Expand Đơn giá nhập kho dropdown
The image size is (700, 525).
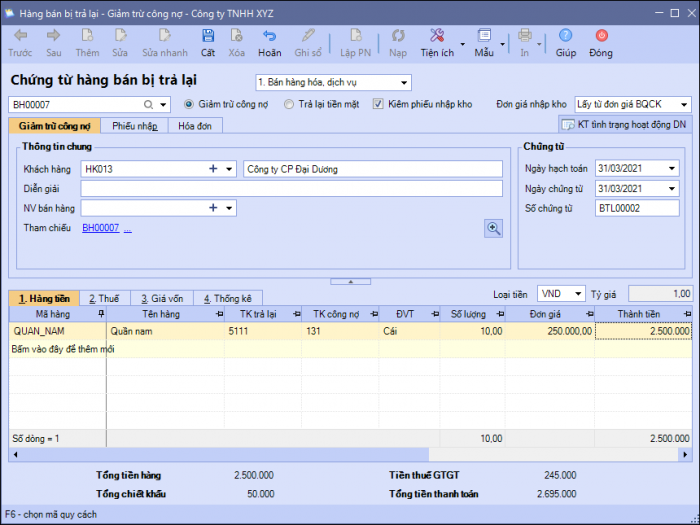tap(683, 104)
